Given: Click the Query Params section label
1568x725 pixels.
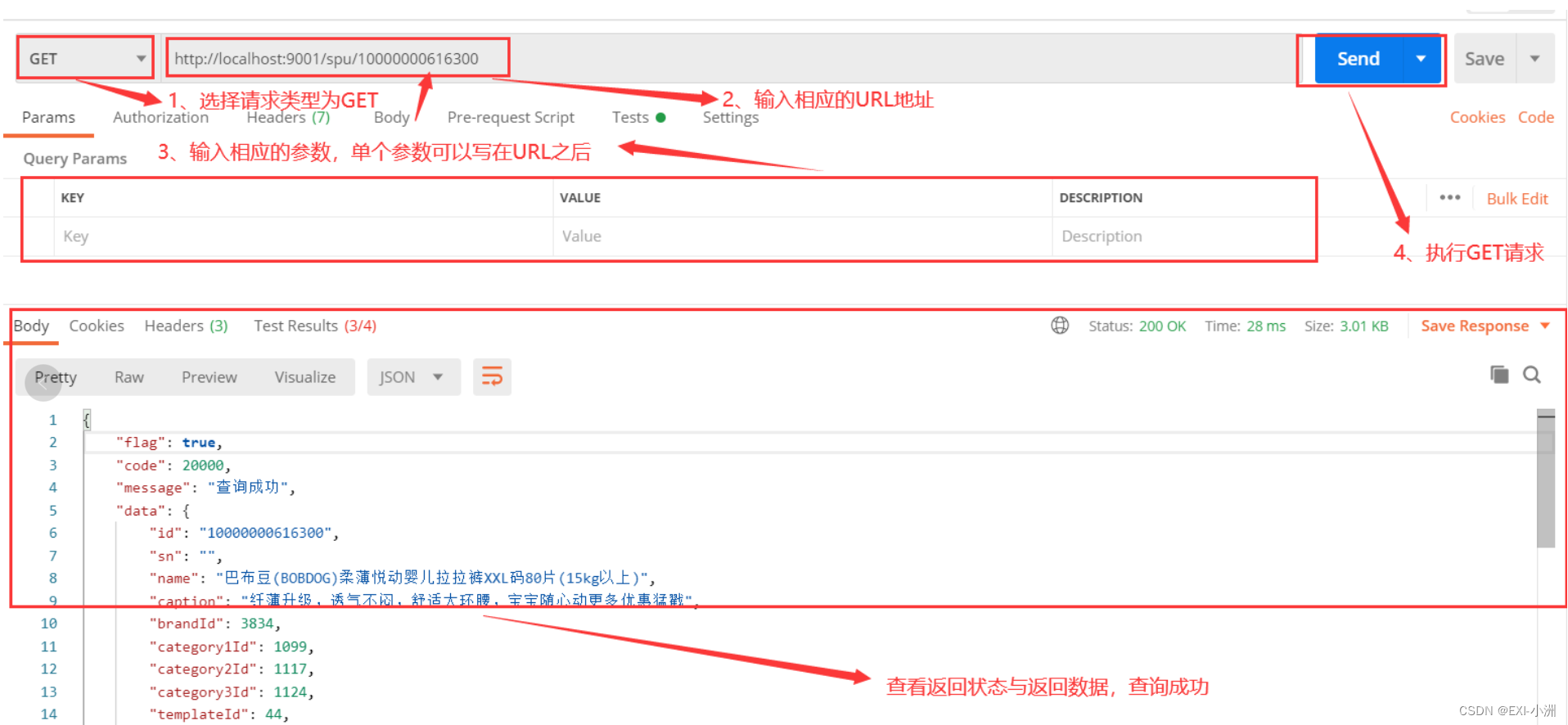Looking at the screenshot, I should coord(75,159).
